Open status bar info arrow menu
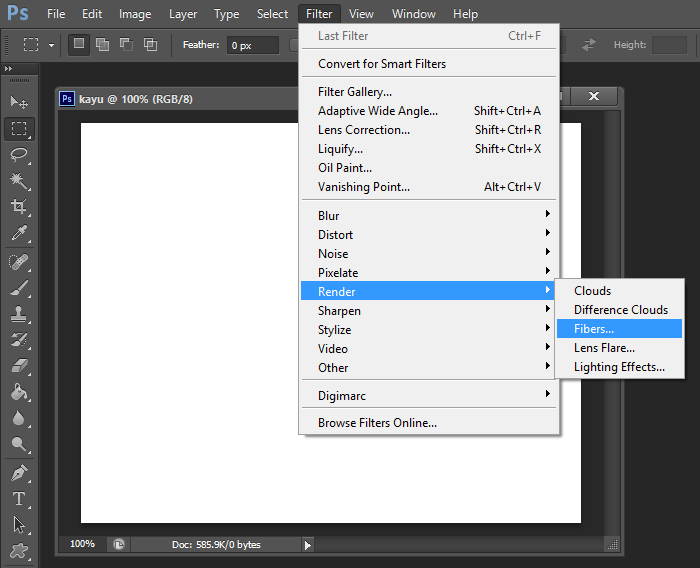 308,545
